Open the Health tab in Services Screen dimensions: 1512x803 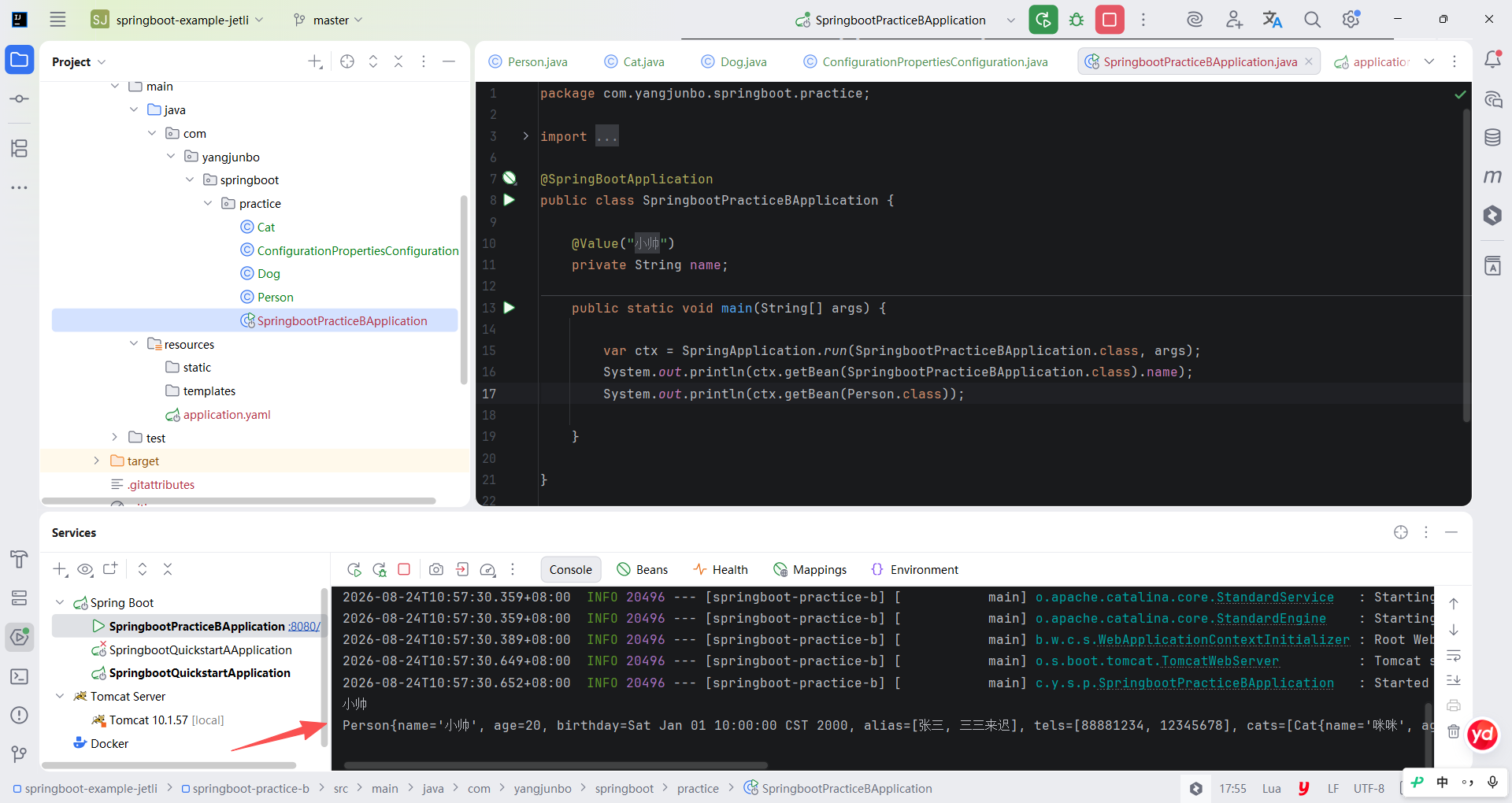[x=720, y=569]
